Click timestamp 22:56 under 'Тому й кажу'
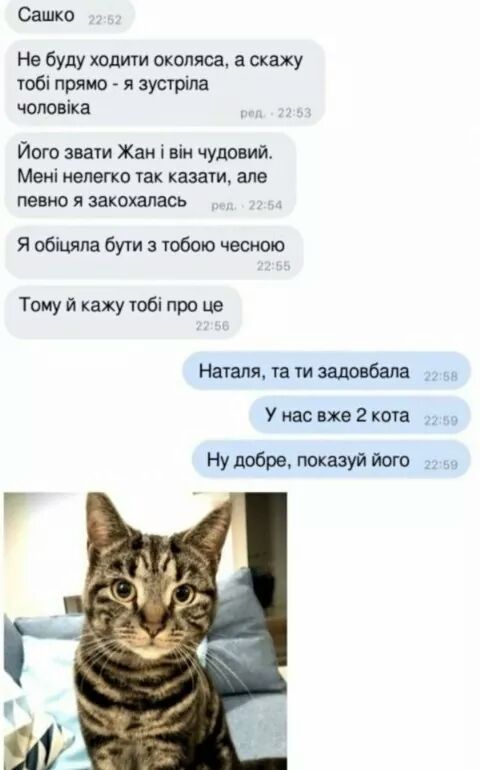Screen dimensions: 480x770 [x=212, y=326]
